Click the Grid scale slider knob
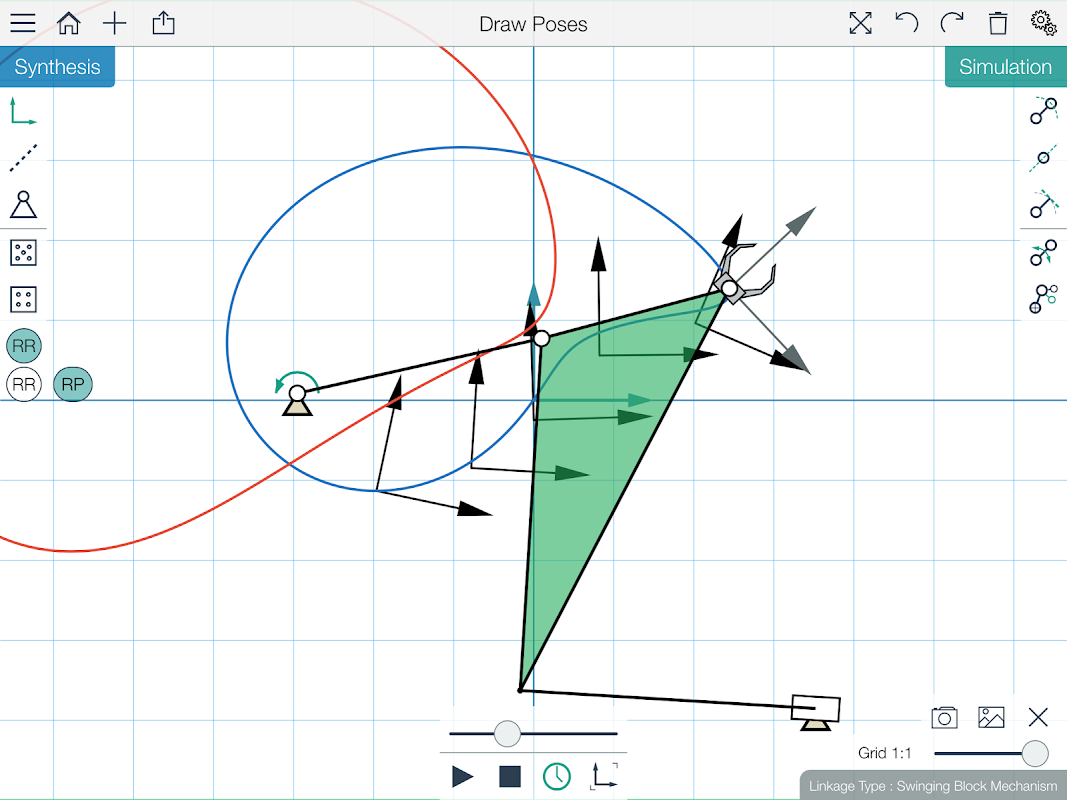 pos(1035,754)
